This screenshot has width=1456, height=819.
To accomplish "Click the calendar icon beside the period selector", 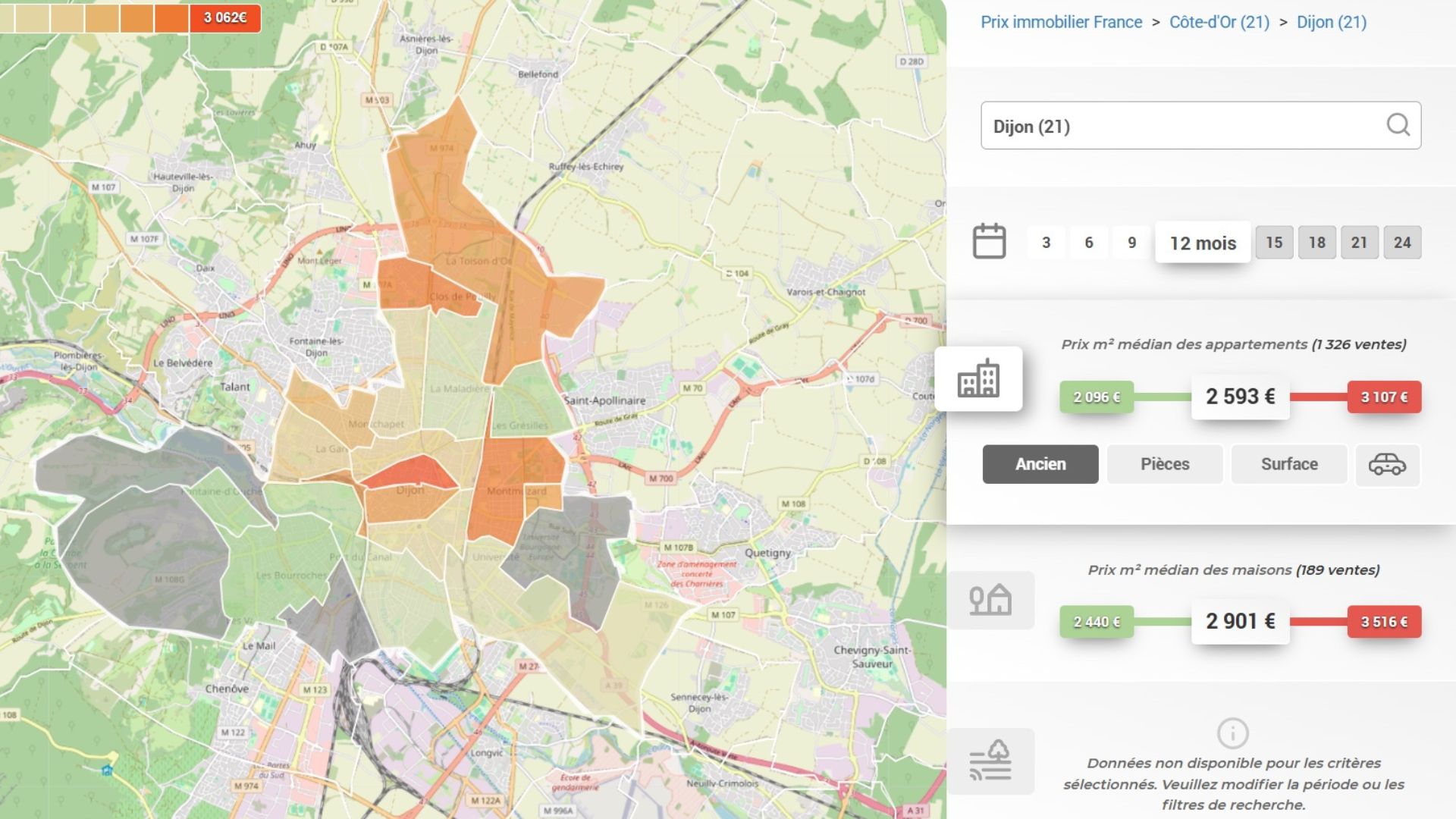I will click(990, 241).
